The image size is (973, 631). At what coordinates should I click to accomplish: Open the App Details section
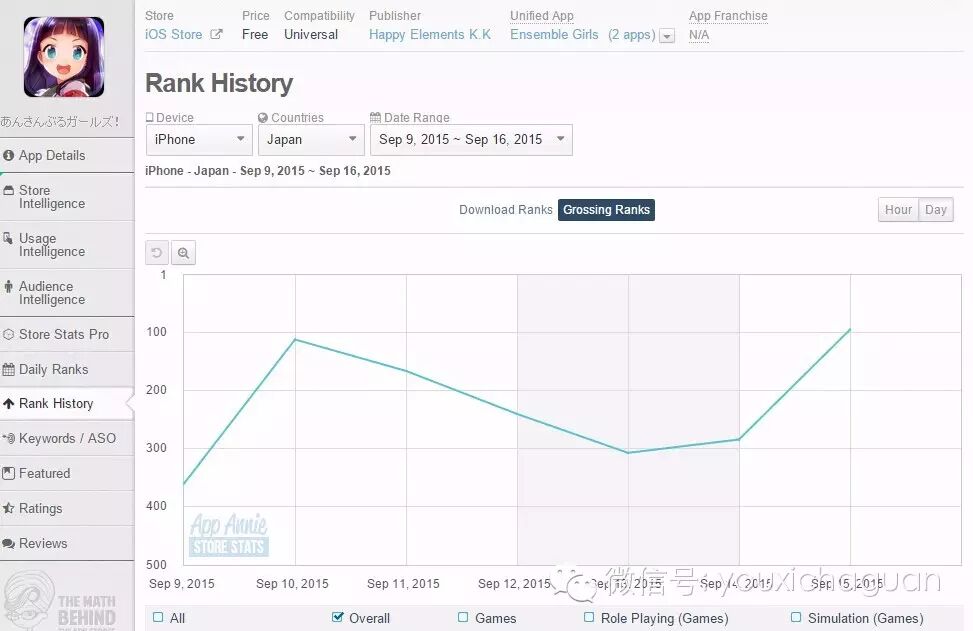coord(67,155)
